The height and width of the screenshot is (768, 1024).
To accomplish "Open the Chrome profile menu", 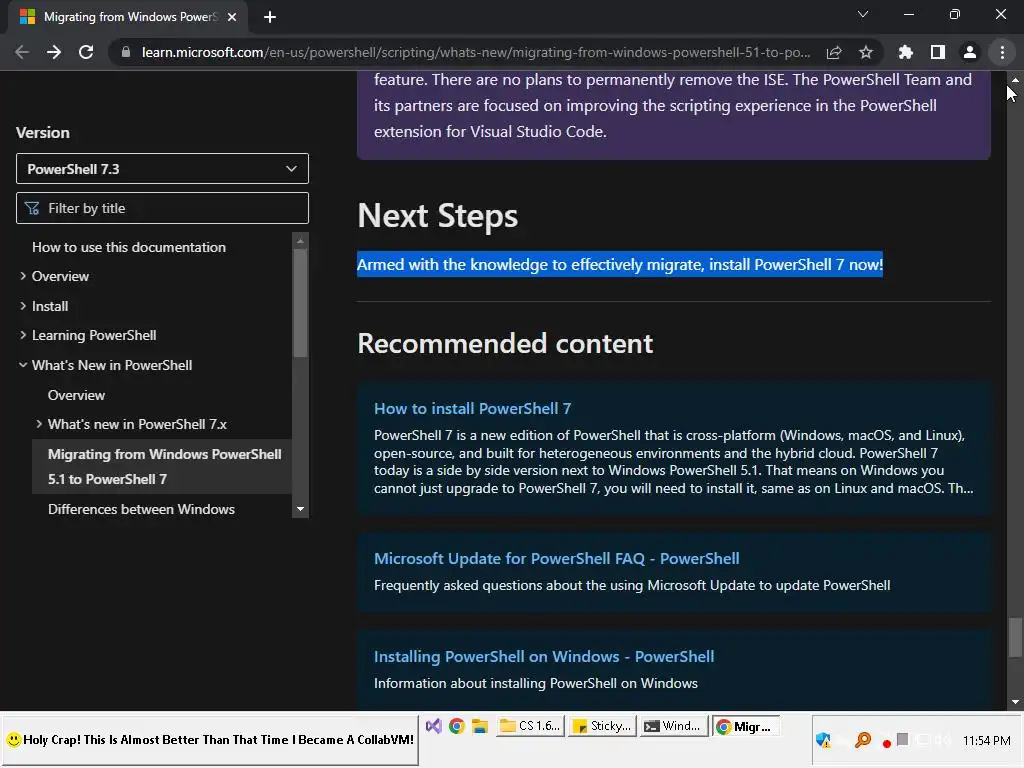I will coord(970,52).
